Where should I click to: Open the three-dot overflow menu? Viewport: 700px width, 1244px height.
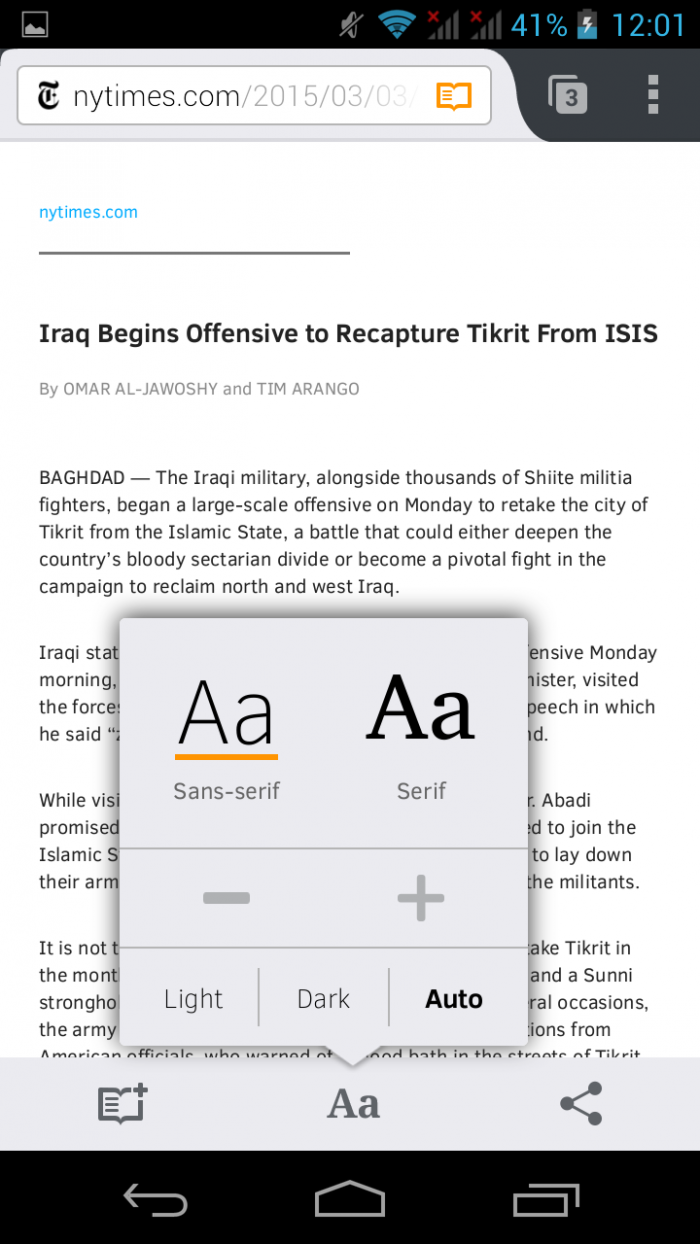pyautogui.click(x=653, y=94)
